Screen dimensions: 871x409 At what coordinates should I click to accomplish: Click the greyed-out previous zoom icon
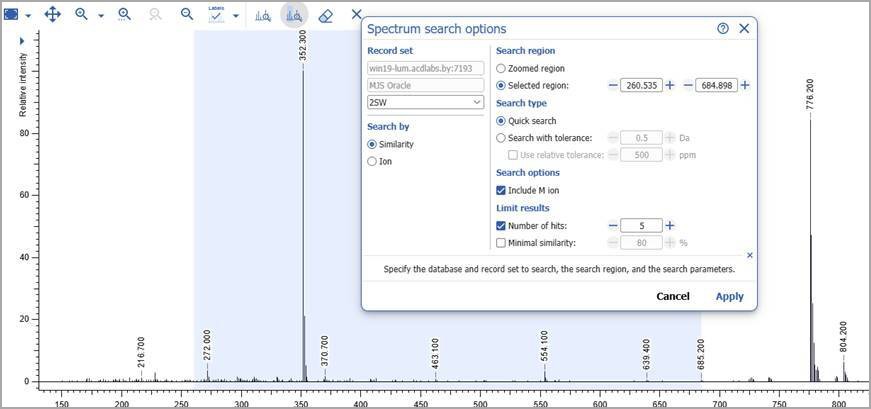point(156,14)
